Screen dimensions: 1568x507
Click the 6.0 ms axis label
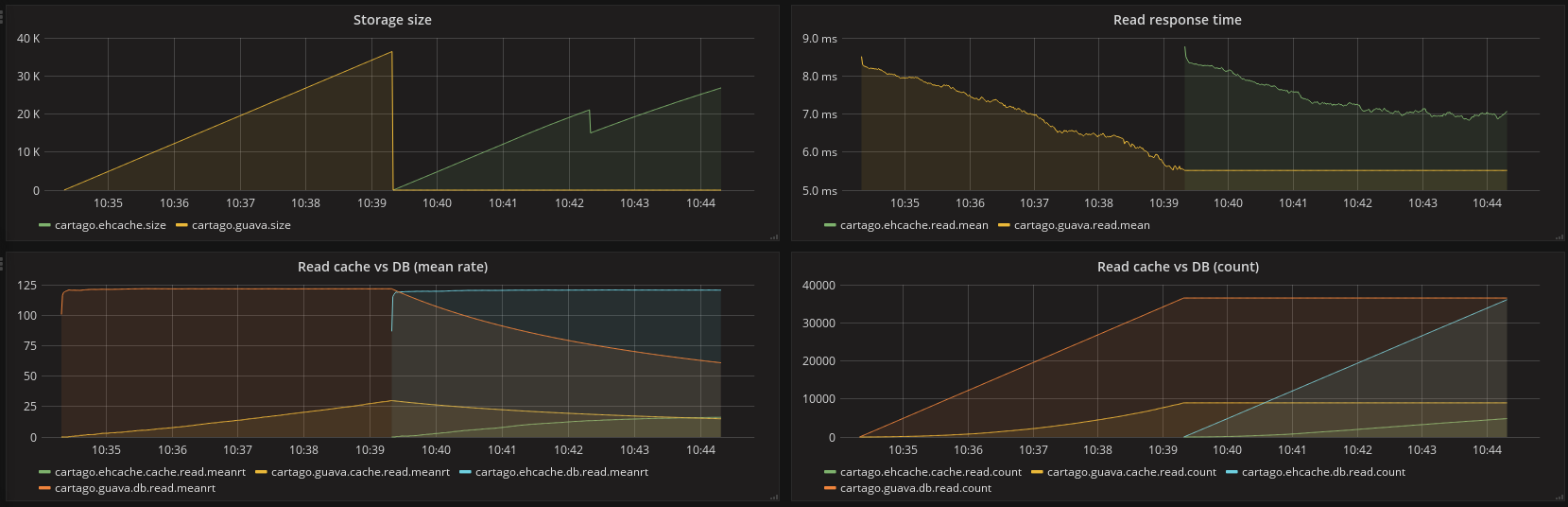click(819, 152)
